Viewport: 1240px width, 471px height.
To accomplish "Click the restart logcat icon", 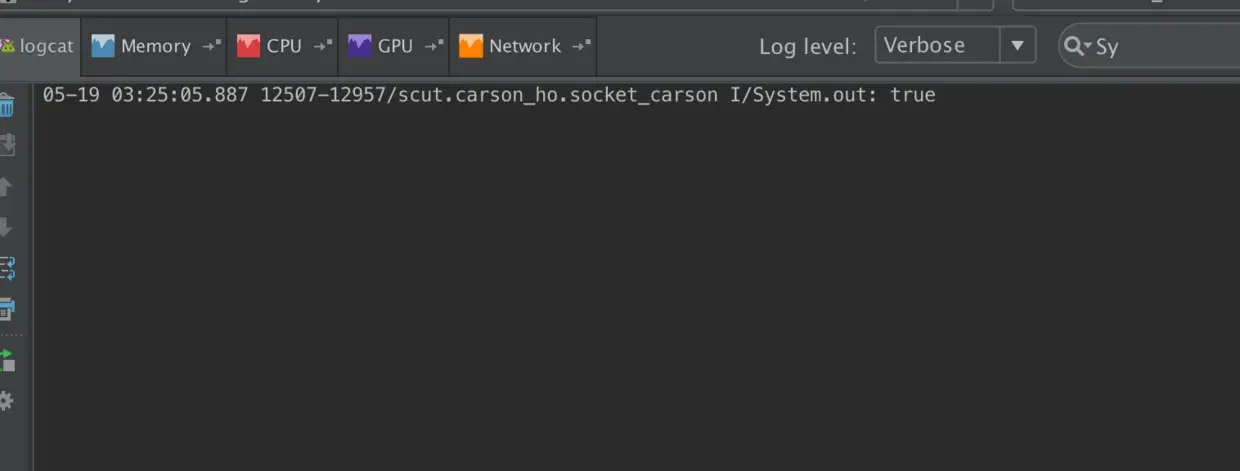I will (6, 359).
